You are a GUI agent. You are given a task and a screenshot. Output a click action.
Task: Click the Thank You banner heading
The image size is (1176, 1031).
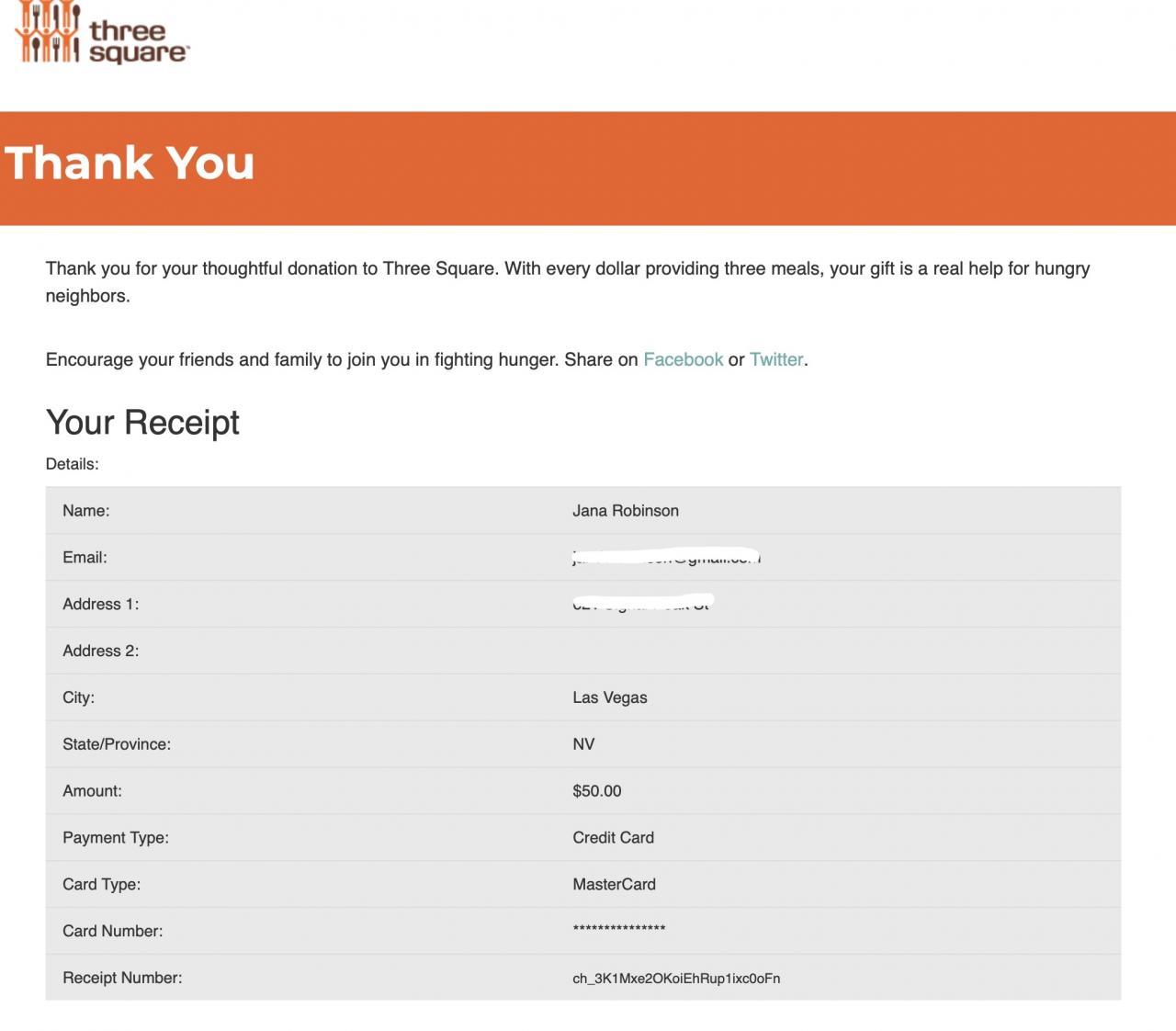point(130,164)
